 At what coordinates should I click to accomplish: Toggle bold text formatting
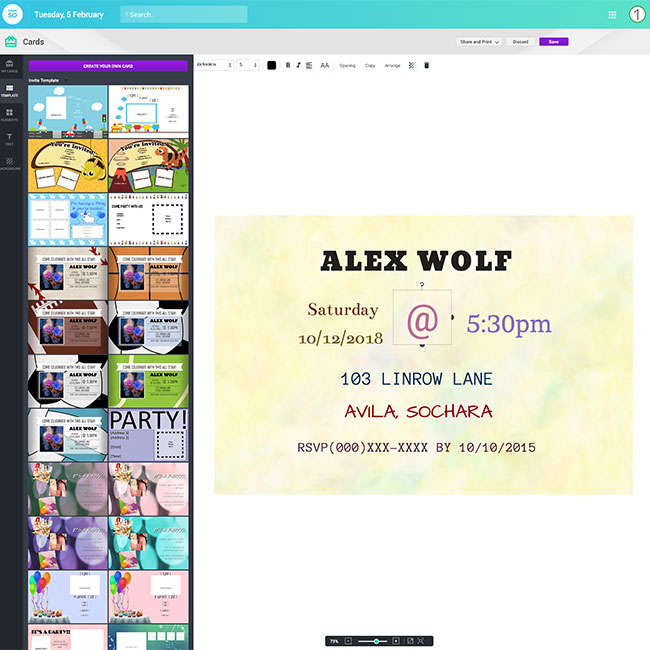click(x=288, y=65)
